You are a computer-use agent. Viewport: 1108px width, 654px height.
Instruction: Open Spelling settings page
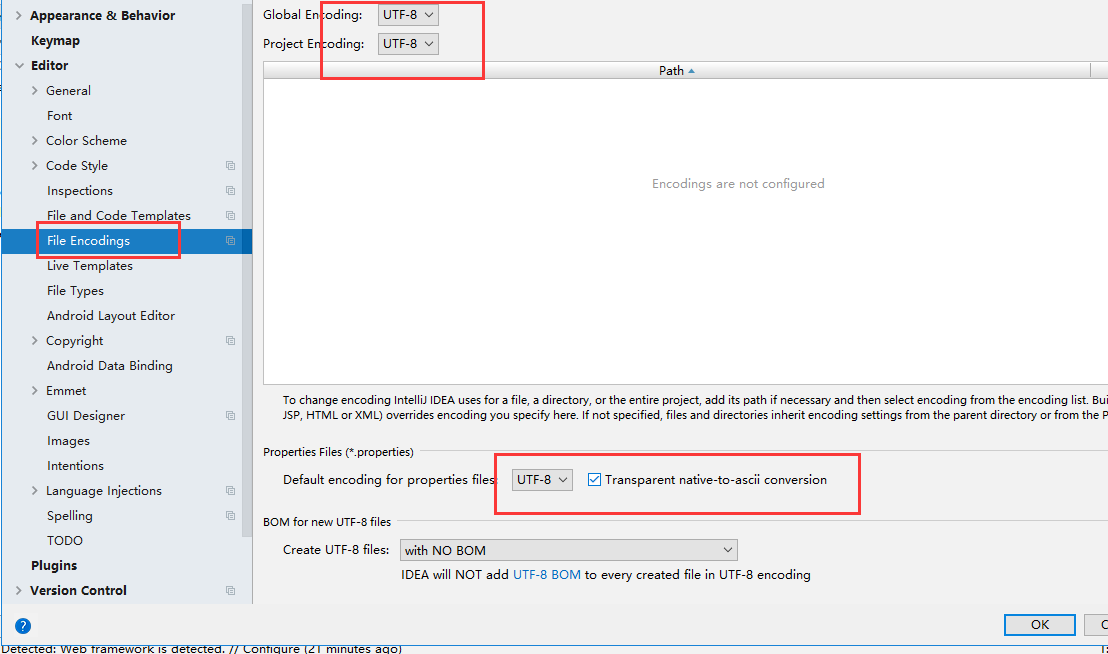(69, 516)
